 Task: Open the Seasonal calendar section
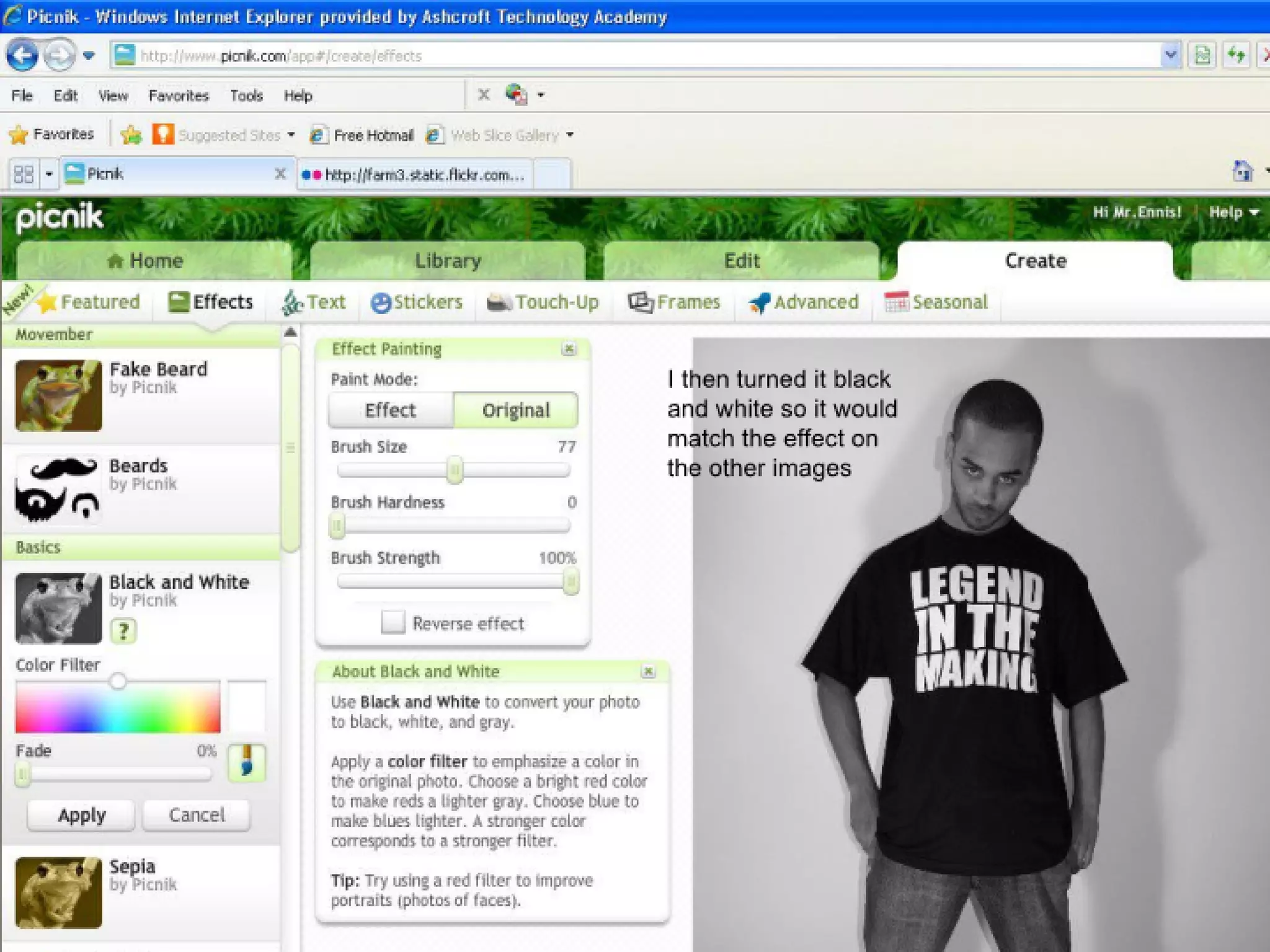936,302
